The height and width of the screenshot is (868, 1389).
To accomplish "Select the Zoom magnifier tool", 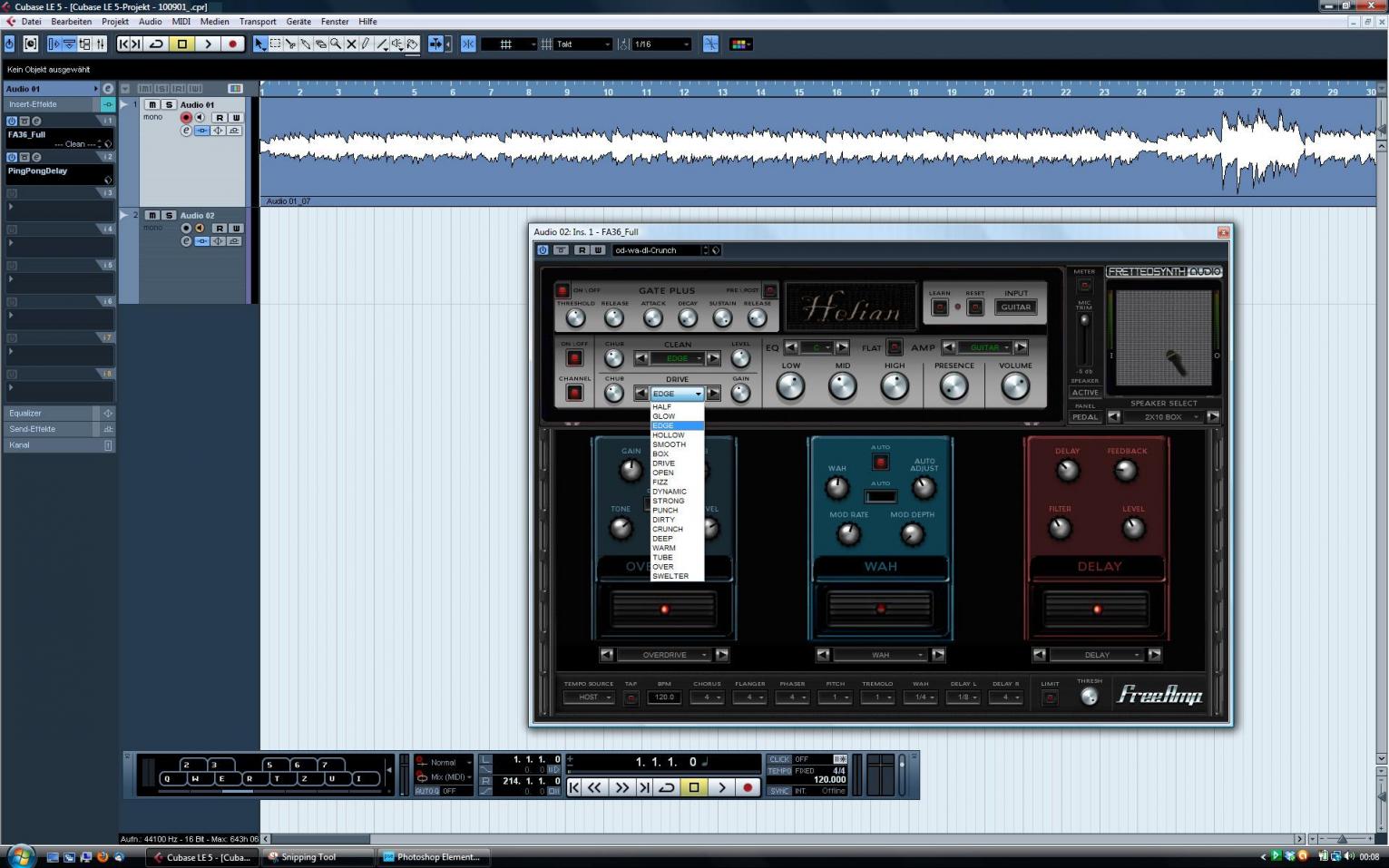I will [336, 44].
